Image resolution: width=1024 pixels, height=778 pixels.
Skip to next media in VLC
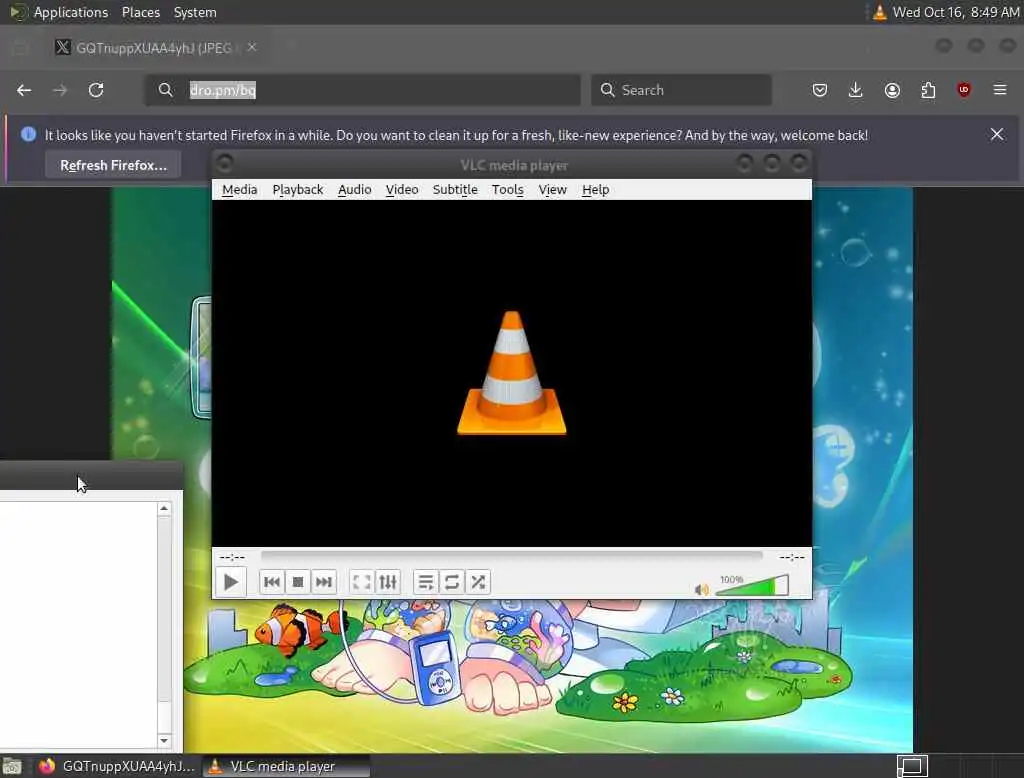tap(324, 581)
